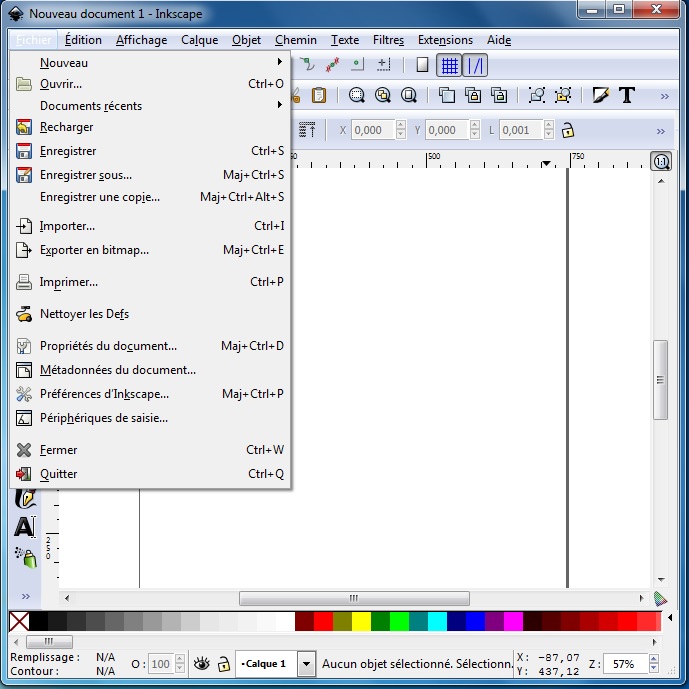Viewport: 689px width, 689px height.
Task: Click the duplicate object icon
Action: click(x=447, y=95)
